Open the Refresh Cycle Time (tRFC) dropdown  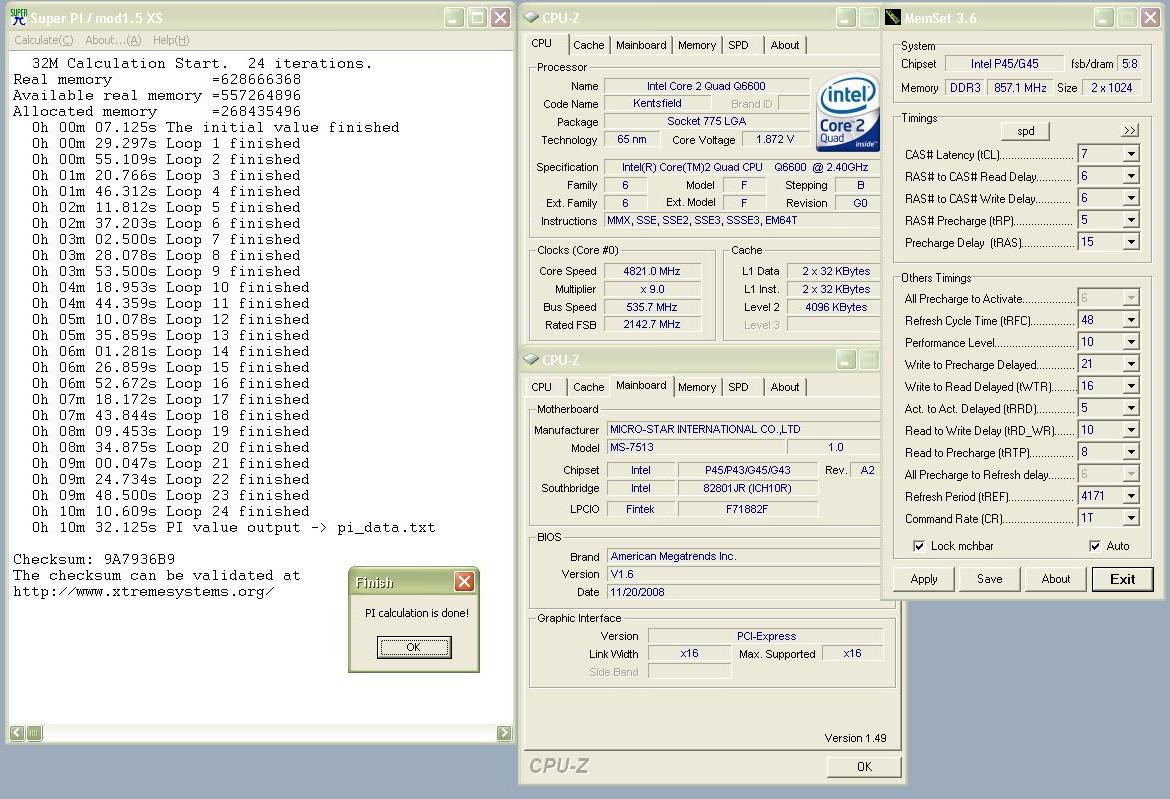[x=1131, y=320]
